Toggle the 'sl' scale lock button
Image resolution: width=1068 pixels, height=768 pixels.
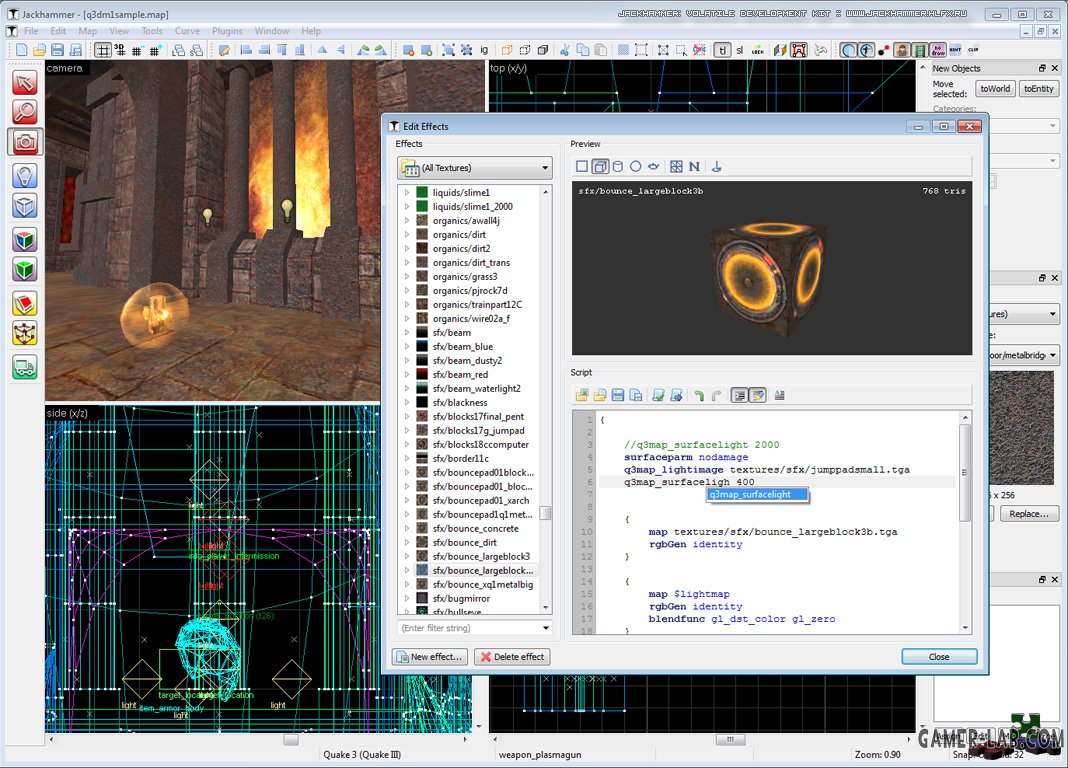[x=740, y=50]
